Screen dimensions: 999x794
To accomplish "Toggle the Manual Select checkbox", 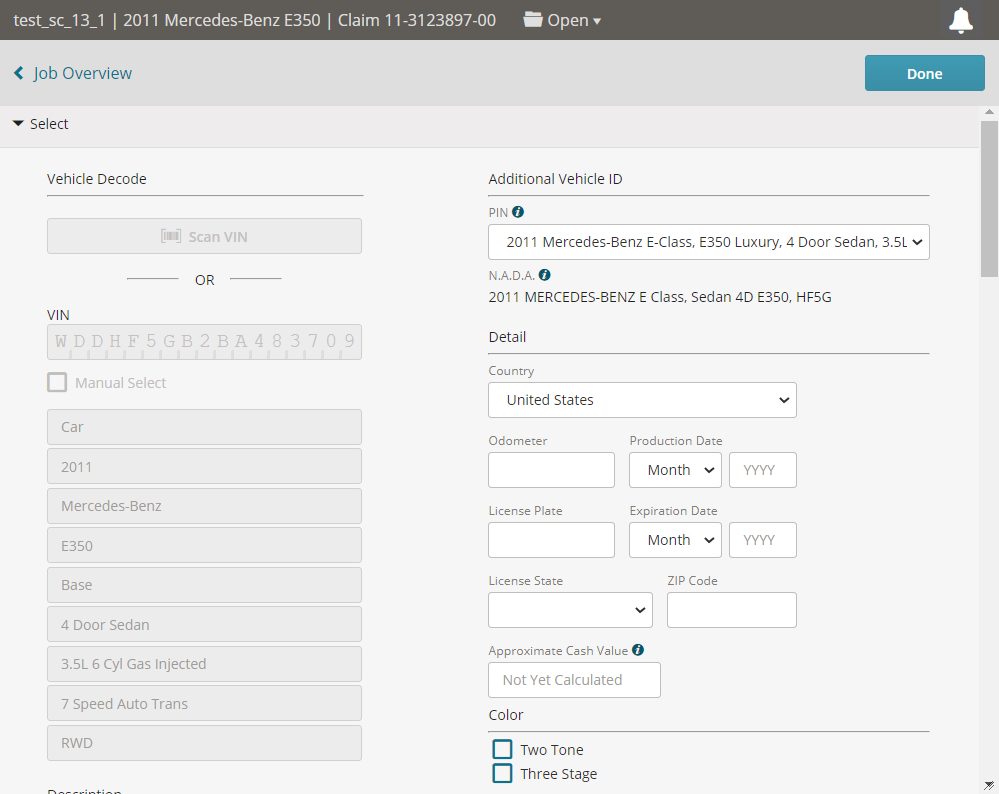I will [x=57, y=382].
